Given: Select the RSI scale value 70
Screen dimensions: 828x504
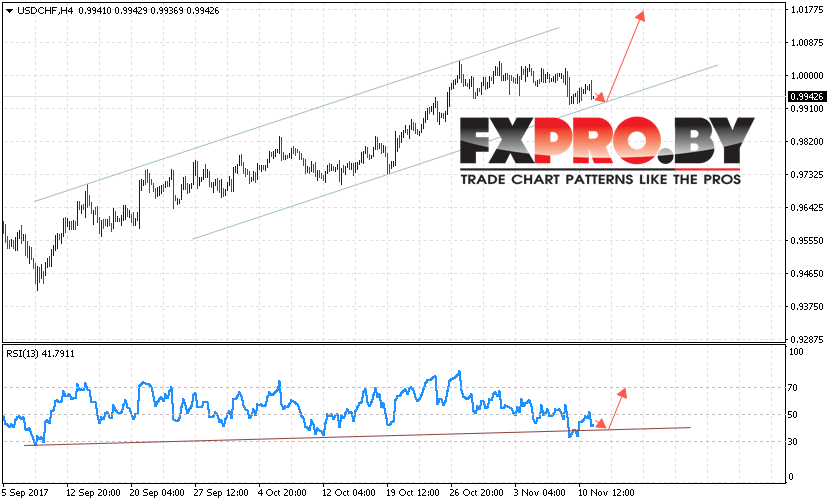Looking at the screenshot, I should click(x=793, y=388).
